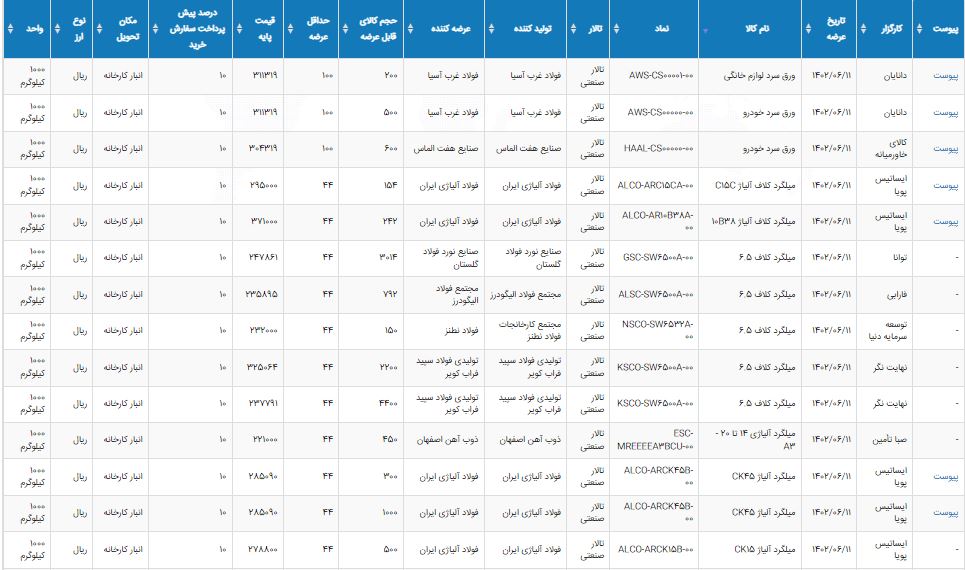Screen dimensions: 965x570
Task: Click product میلگرد آلیاژ CK15
Action: click(x=764, y=549)
